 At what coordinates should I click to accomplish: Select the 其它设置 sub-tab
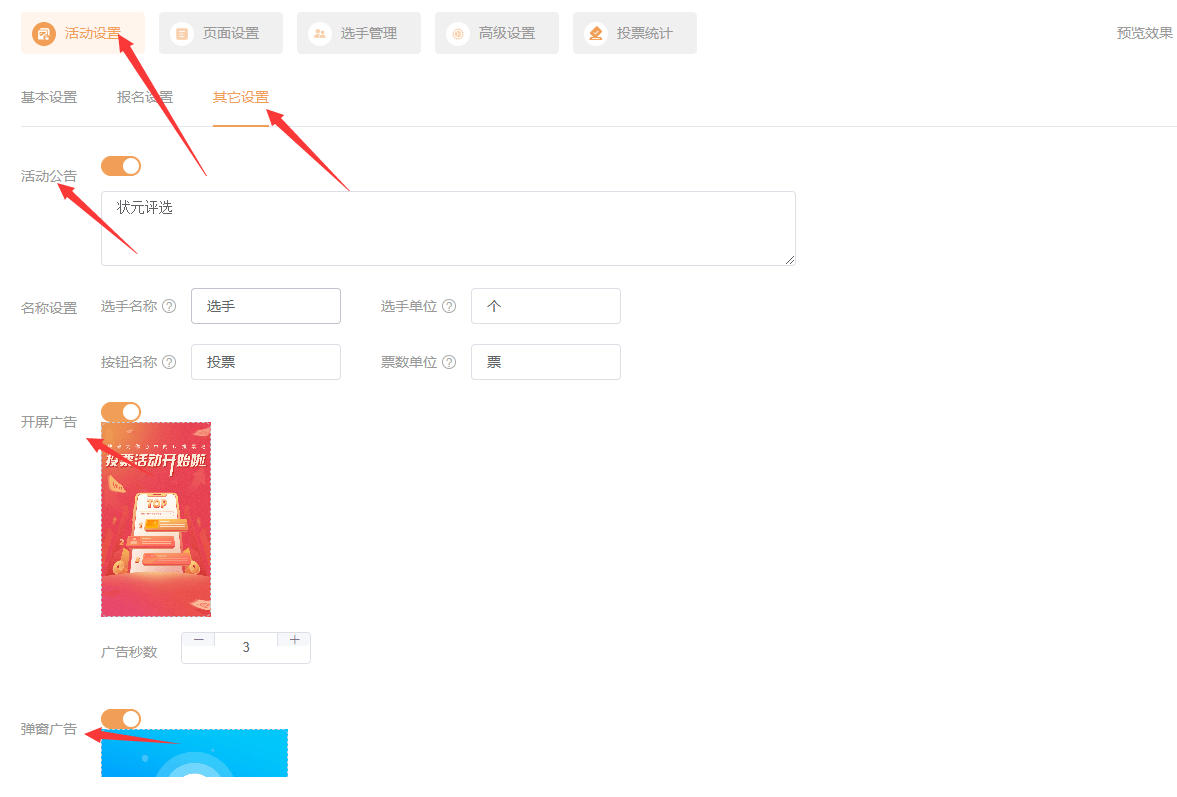click(241, 98)
